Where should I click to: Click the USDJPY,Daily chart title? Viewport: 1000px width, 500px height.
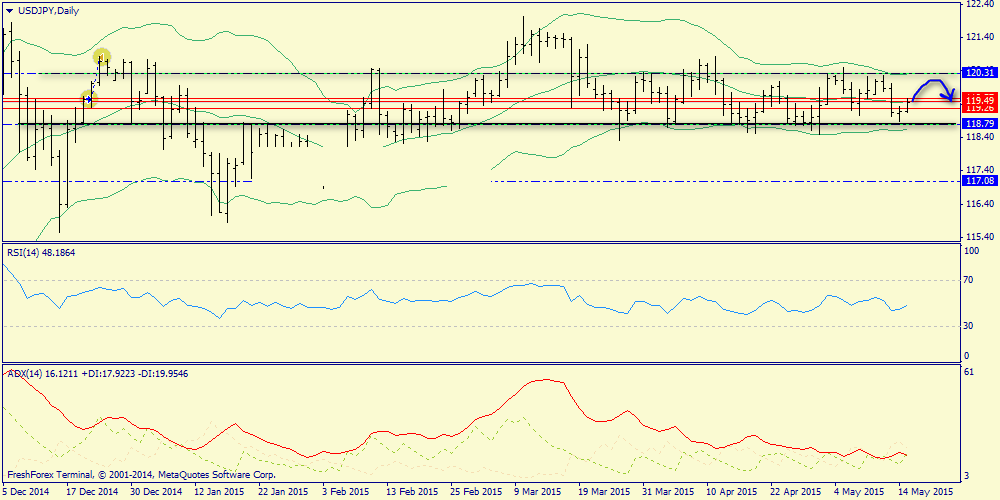(48, 10)
